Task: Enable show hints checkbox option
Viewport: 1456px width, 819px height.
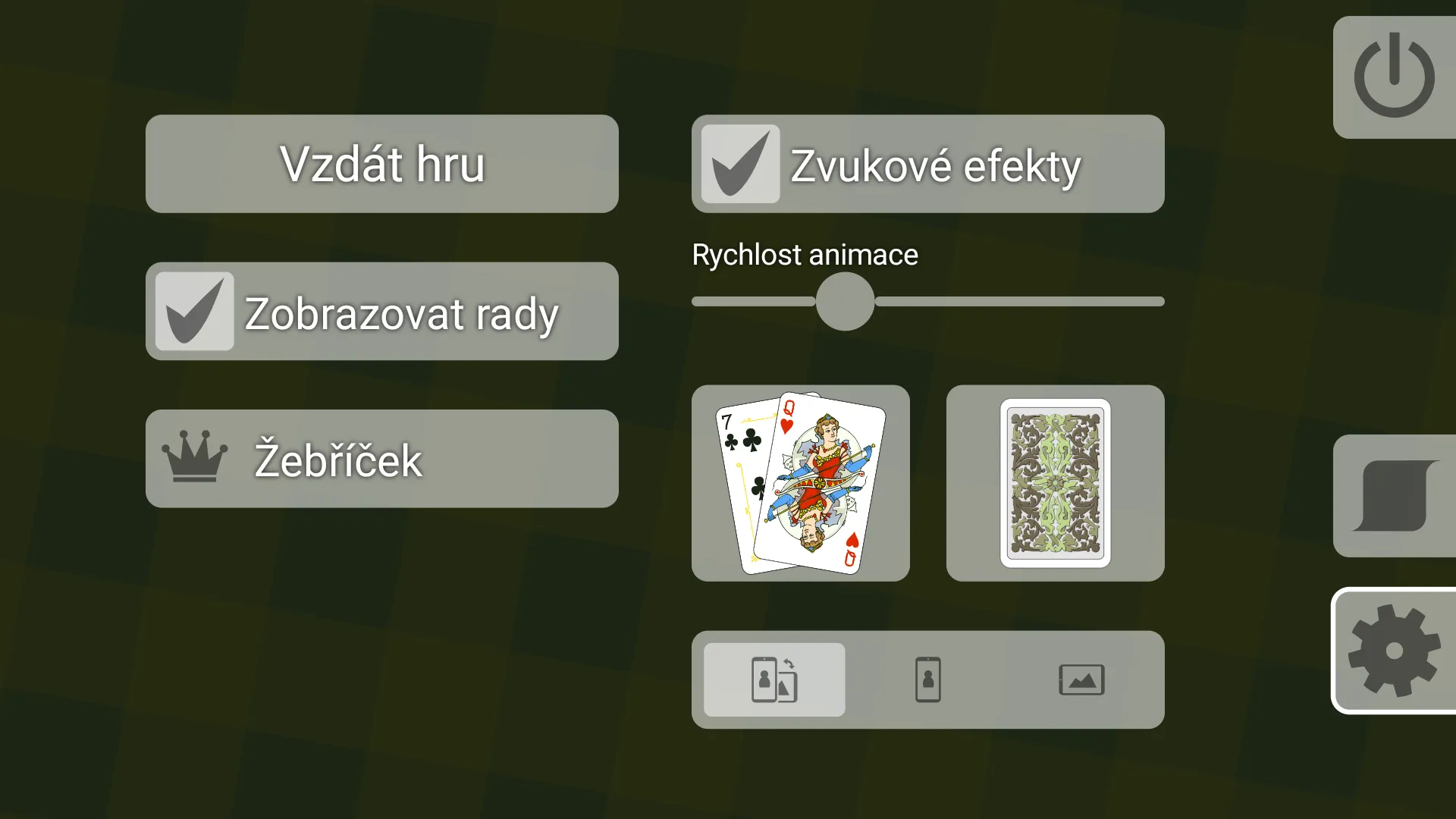Action: coord(195,310)
